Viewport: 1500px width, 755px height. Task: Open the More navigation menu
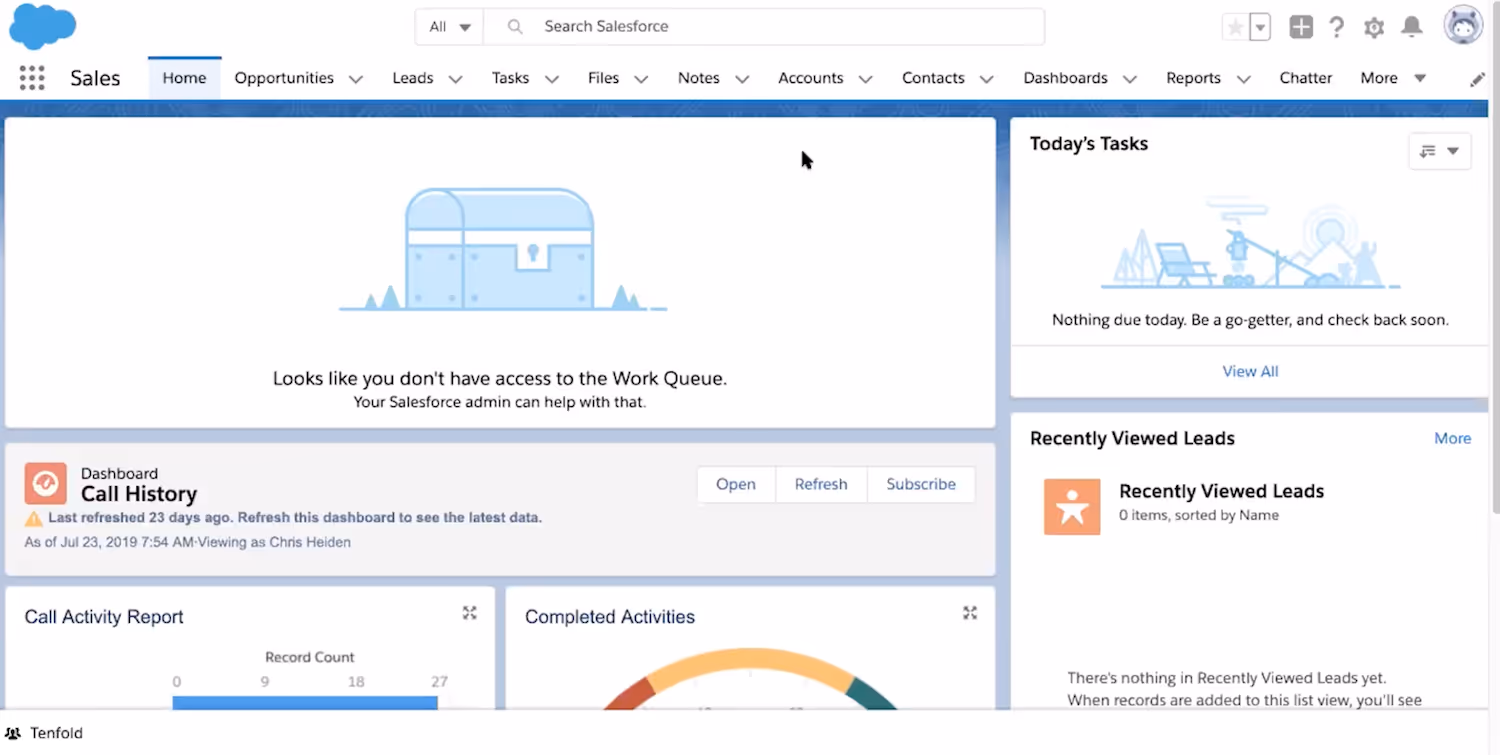pyautogui.click(x=1393, y=78)
